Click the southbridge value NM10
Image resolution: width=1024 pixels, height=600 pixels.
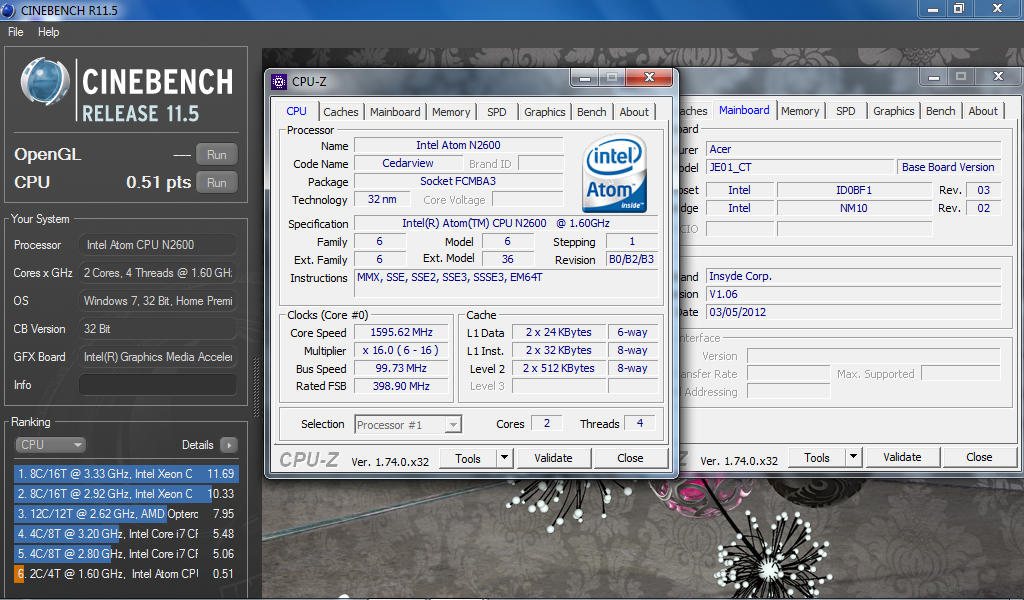(854, 208)
